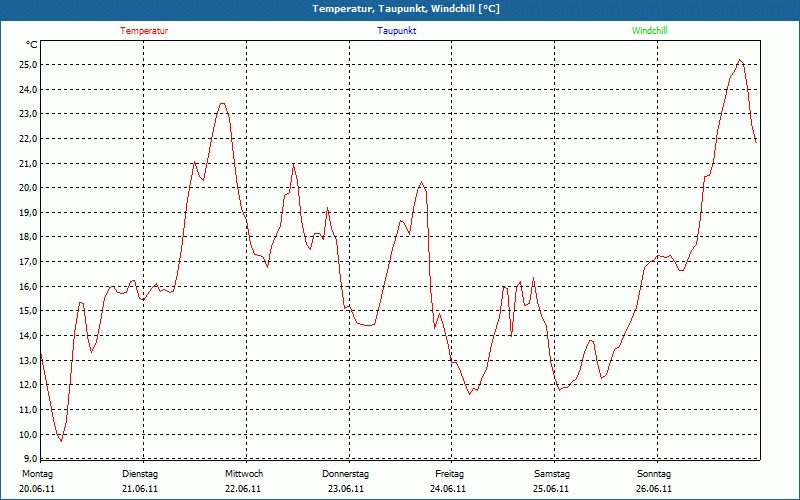
Task: Click the 12,0 y-axis value
Action: pos(29,385)
